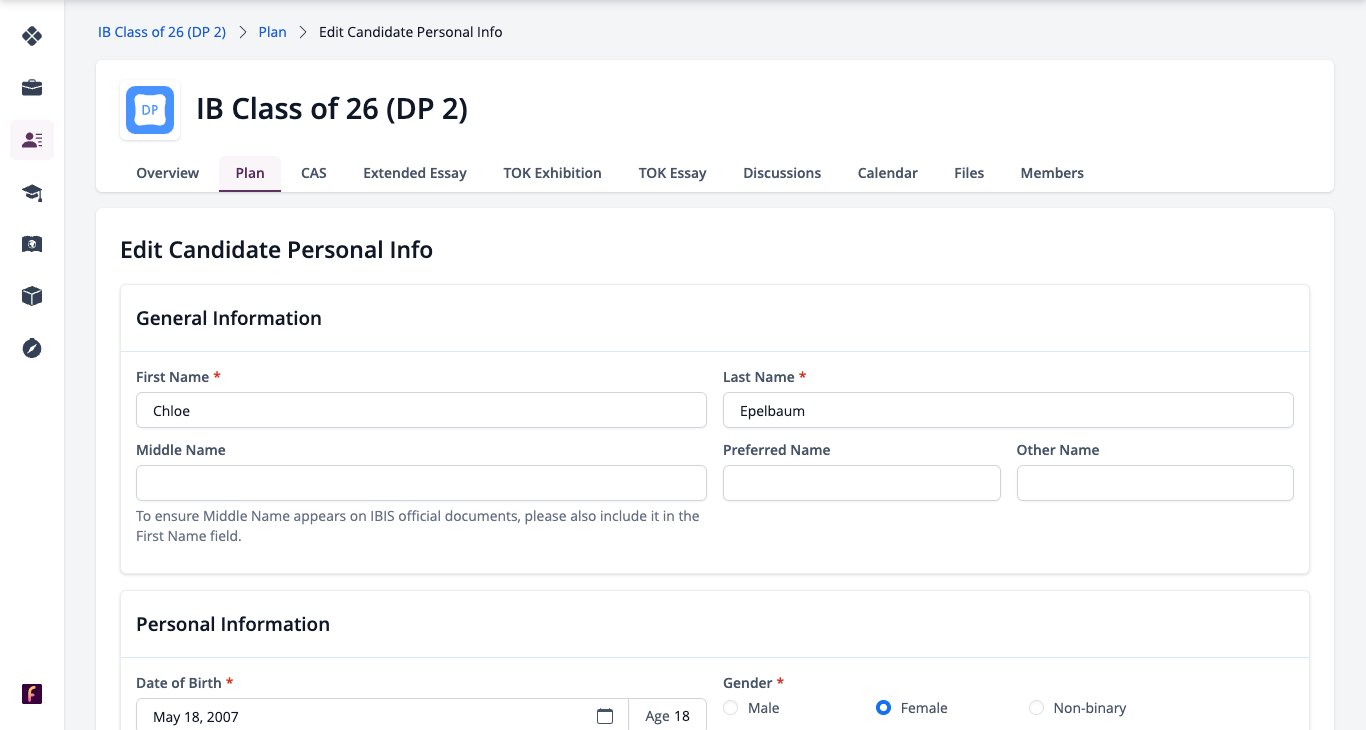1366x730 pixels.
Task: Click the Preferred Name input field
Action: (x=862, y=483)
